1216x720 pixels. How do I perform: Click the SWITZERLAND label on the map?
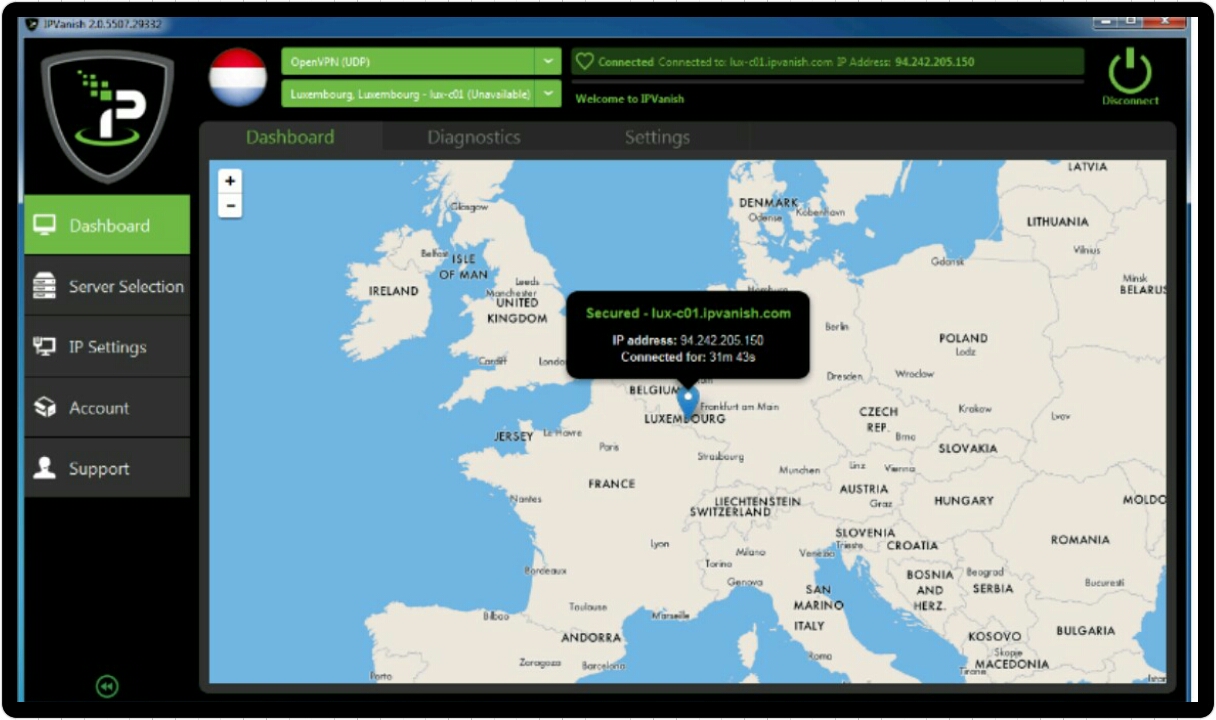point(730,512)
